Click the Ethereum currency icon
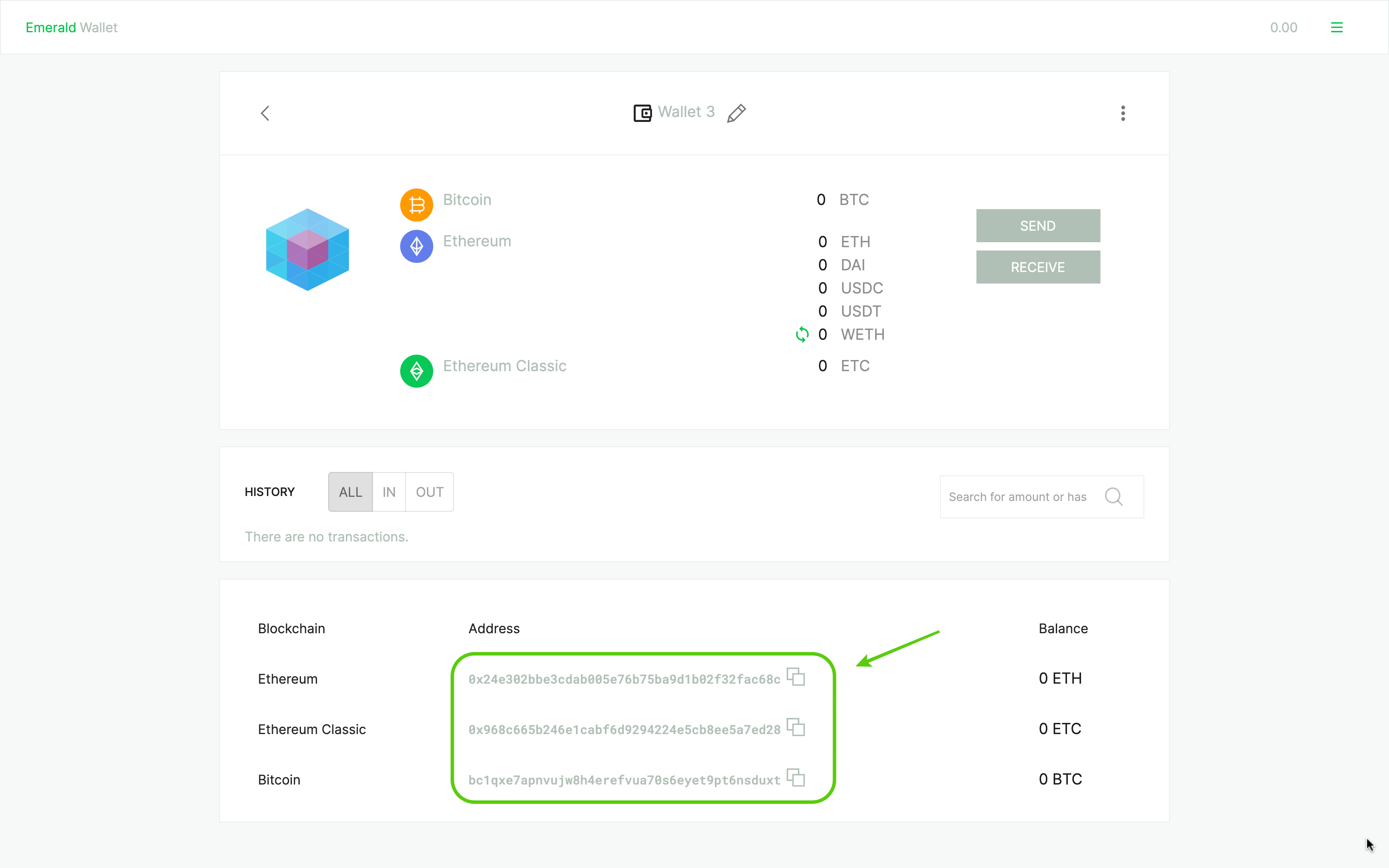Image resolution: width=1389 pixels, height=868 pixels. [416, 244]
